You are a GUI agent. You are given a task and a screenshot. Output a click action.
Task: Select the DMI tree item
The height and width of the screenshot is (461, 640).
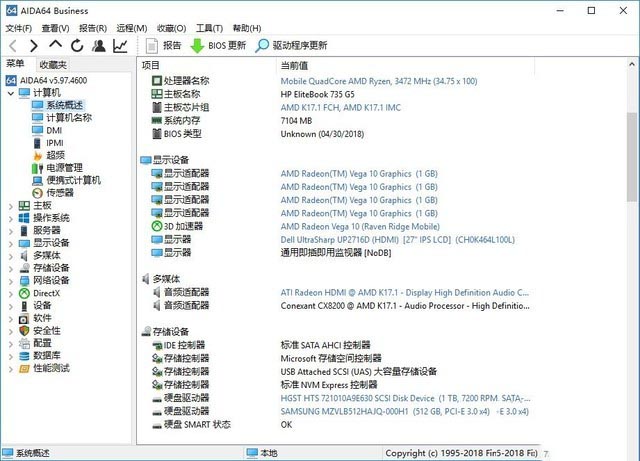47,130
